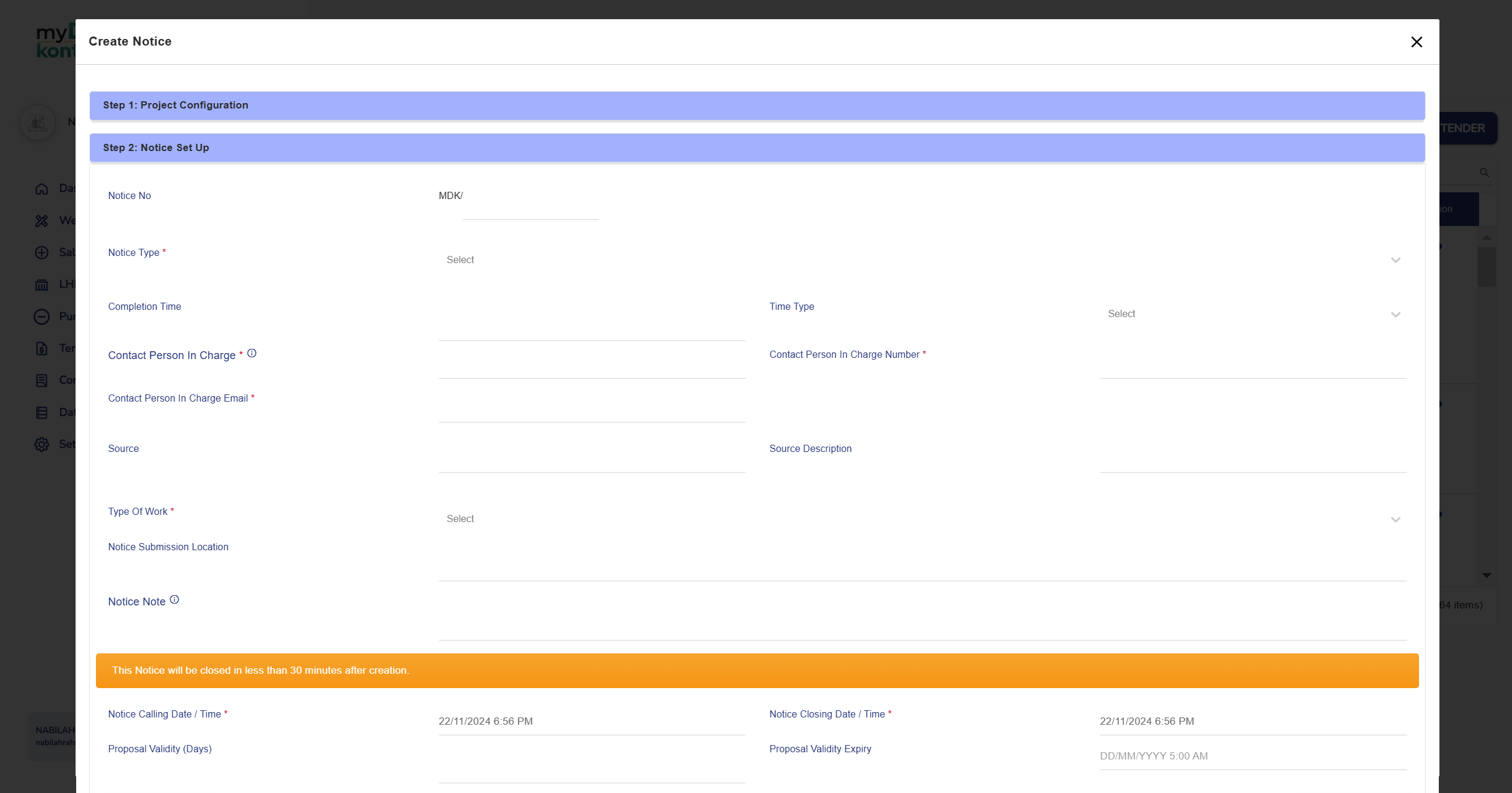Click the dashboard home icon in sidebar
Viewport: 1512px width, 793px height.
pos(41,189)
